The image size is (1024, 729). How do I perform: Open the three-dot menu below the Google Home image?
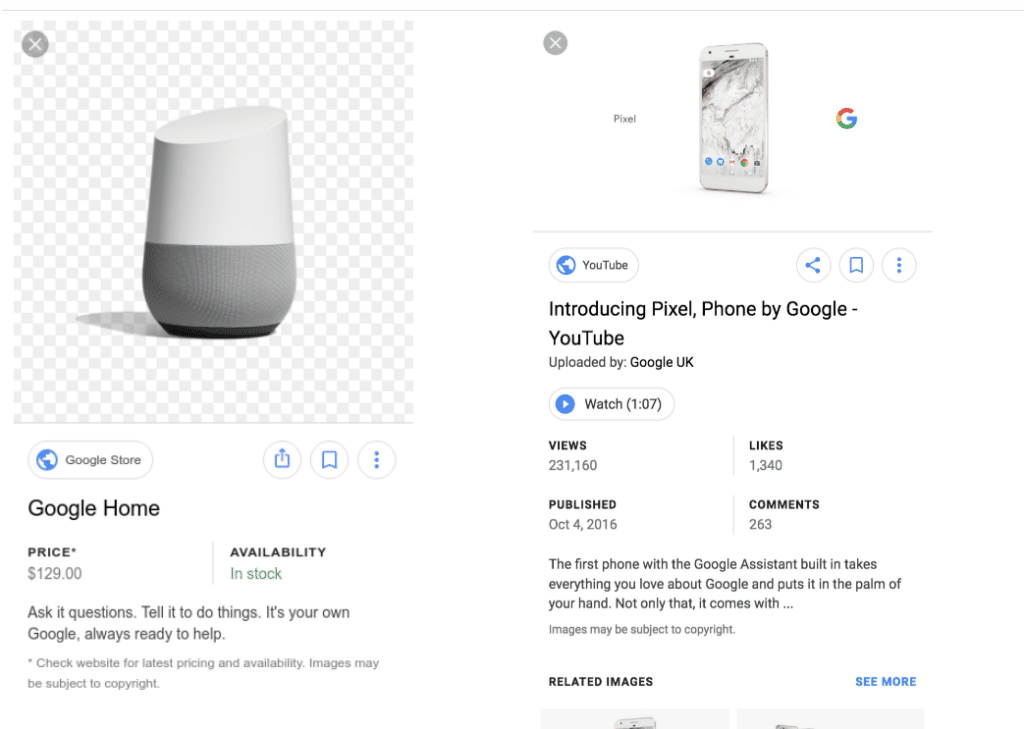pos(376,459)
